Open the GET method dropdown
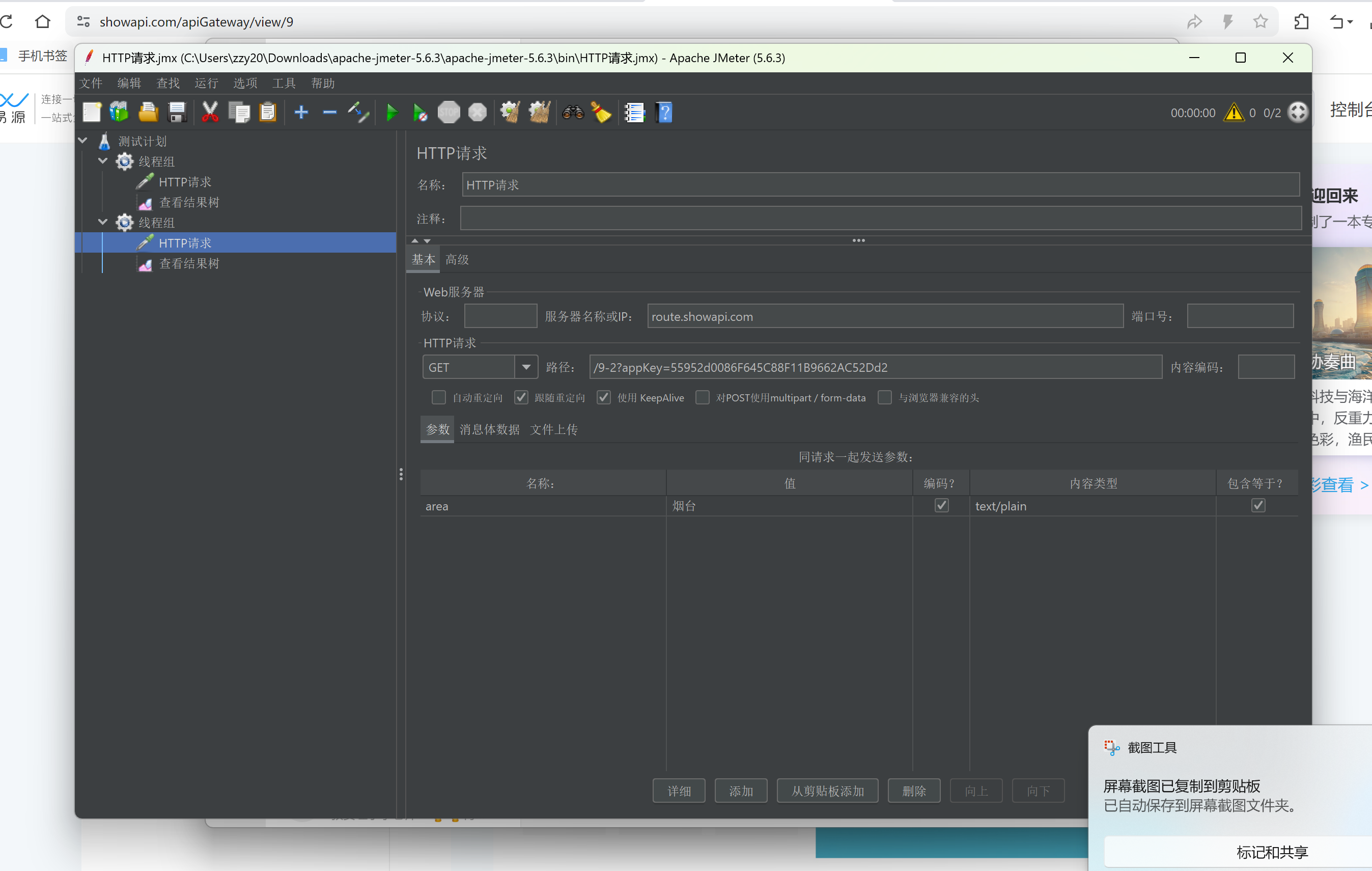 526,367
